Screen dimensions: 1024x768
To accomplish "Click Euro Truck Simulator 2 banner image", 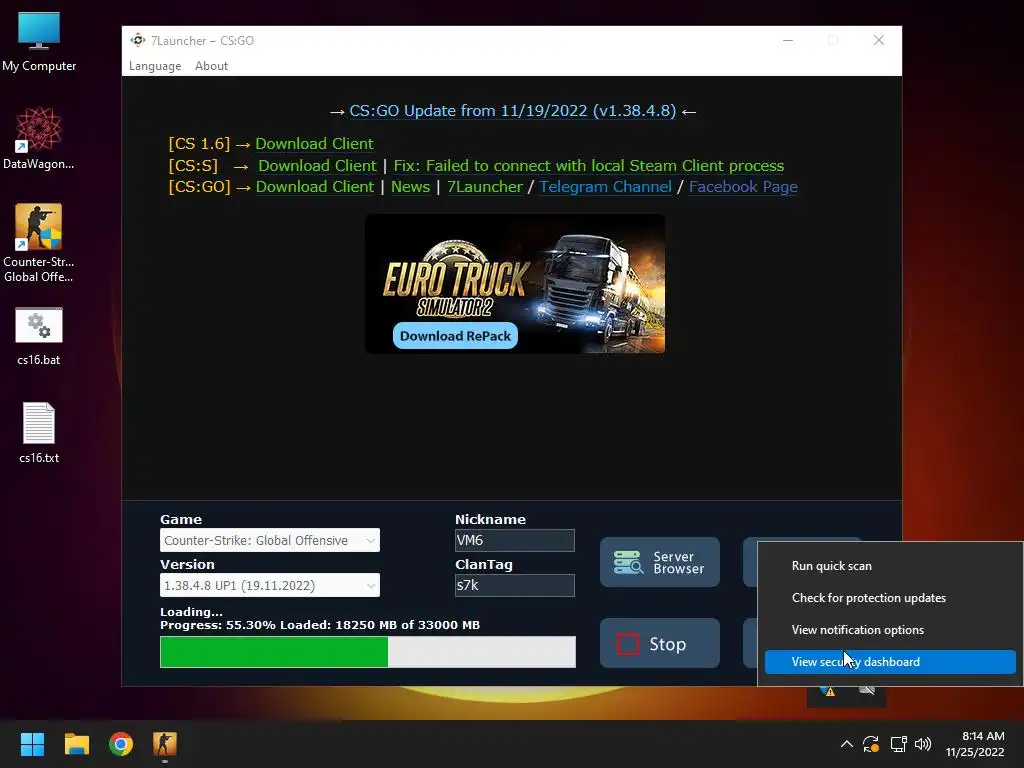I will (x=515, y=284).
